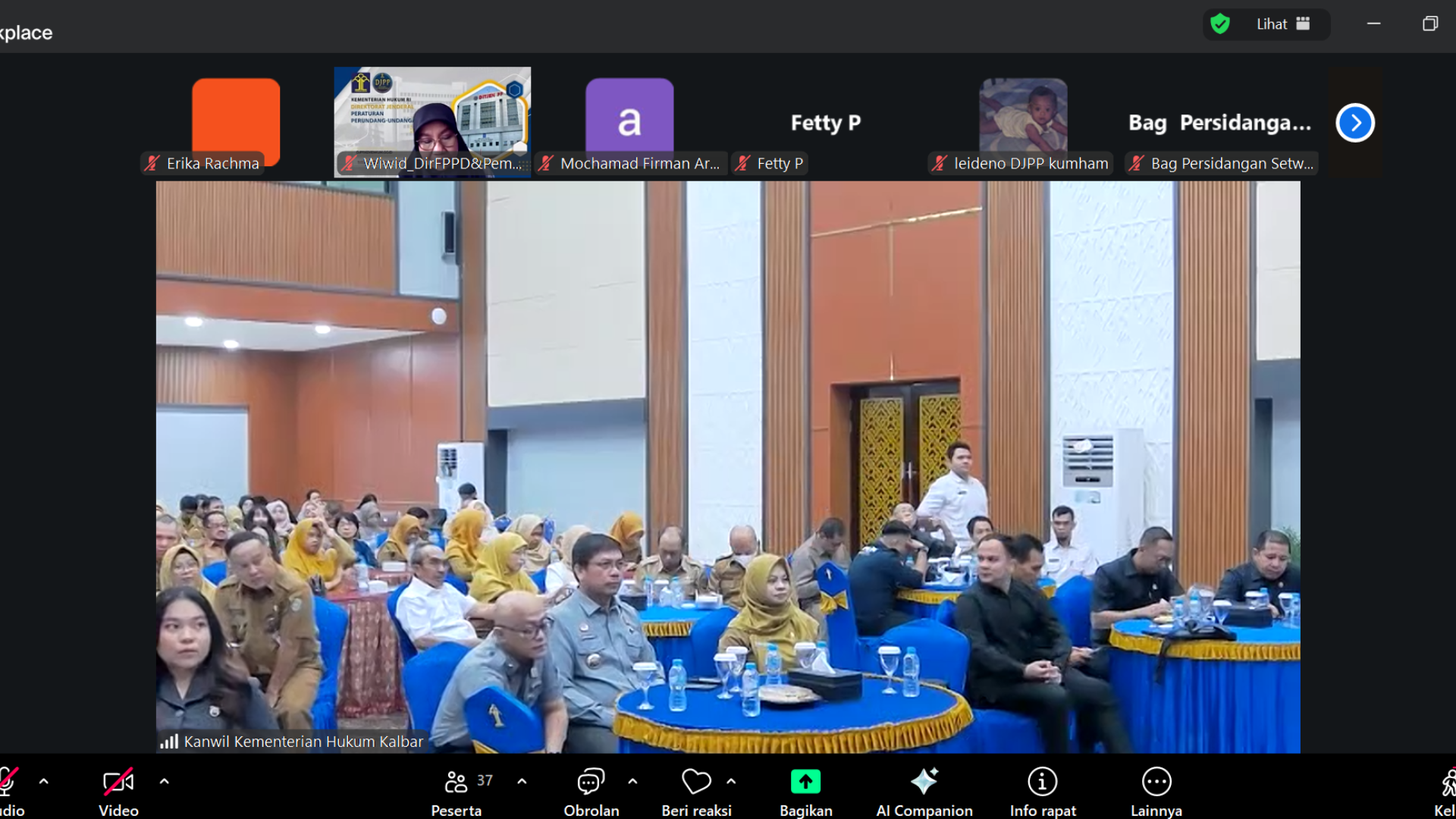Open the Lainnya more options menu
The width and height of the screenshot is (1456, 819).
(1156, 782)
